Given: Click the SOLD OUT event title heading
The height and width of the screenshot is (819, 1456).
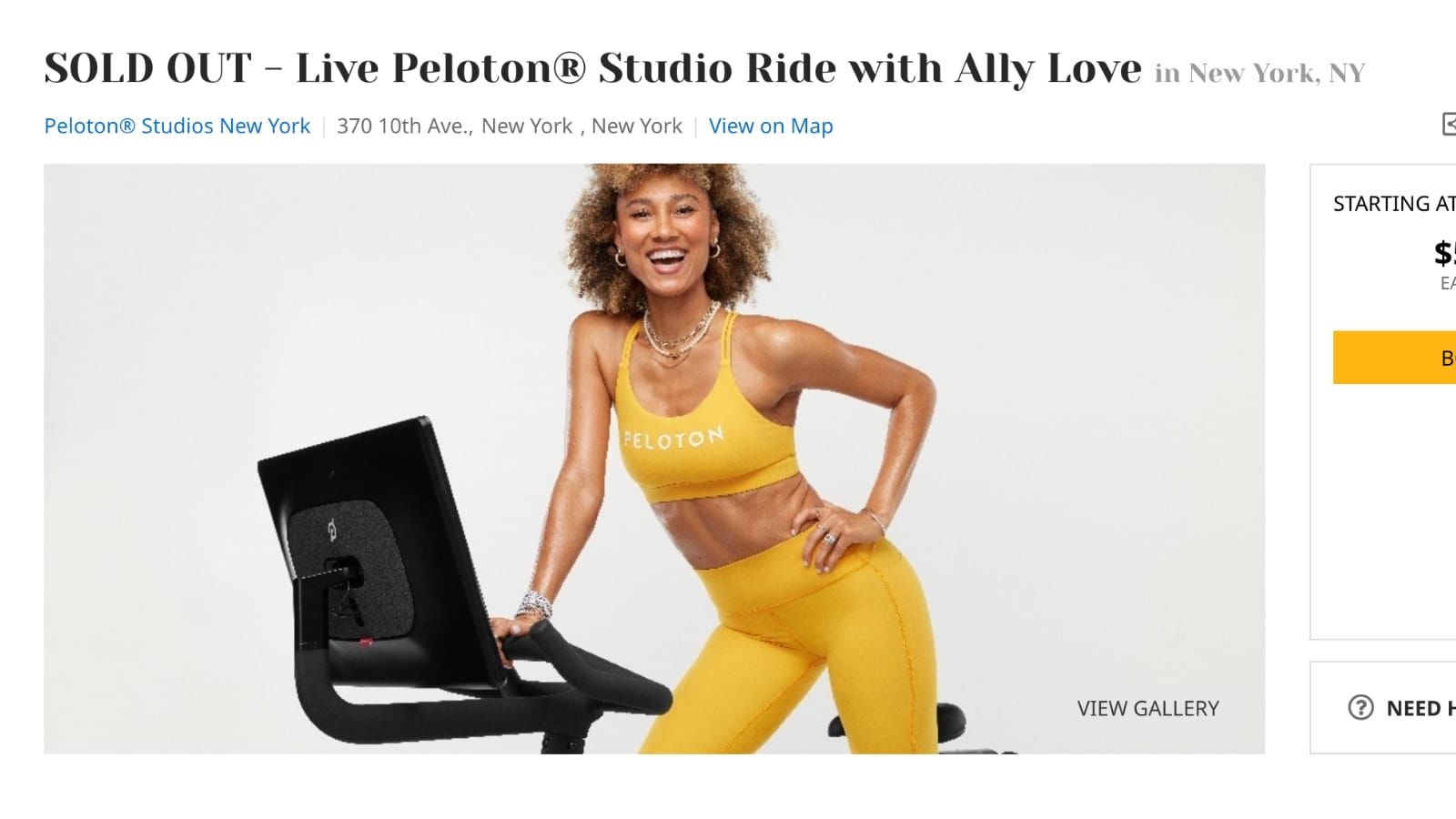Looking at the screenshot, I should (592, 68).
